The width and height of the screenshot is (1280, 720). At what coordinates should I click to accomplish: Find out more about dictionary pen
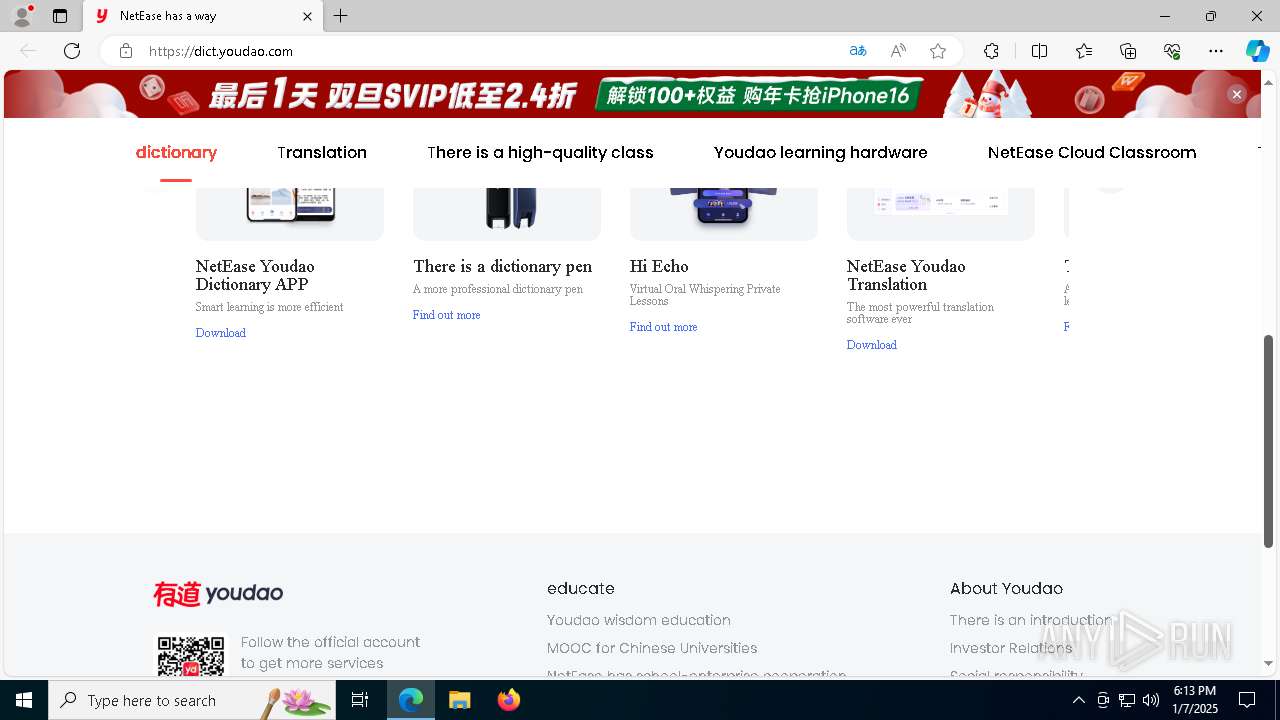click(x=446, y=315)
